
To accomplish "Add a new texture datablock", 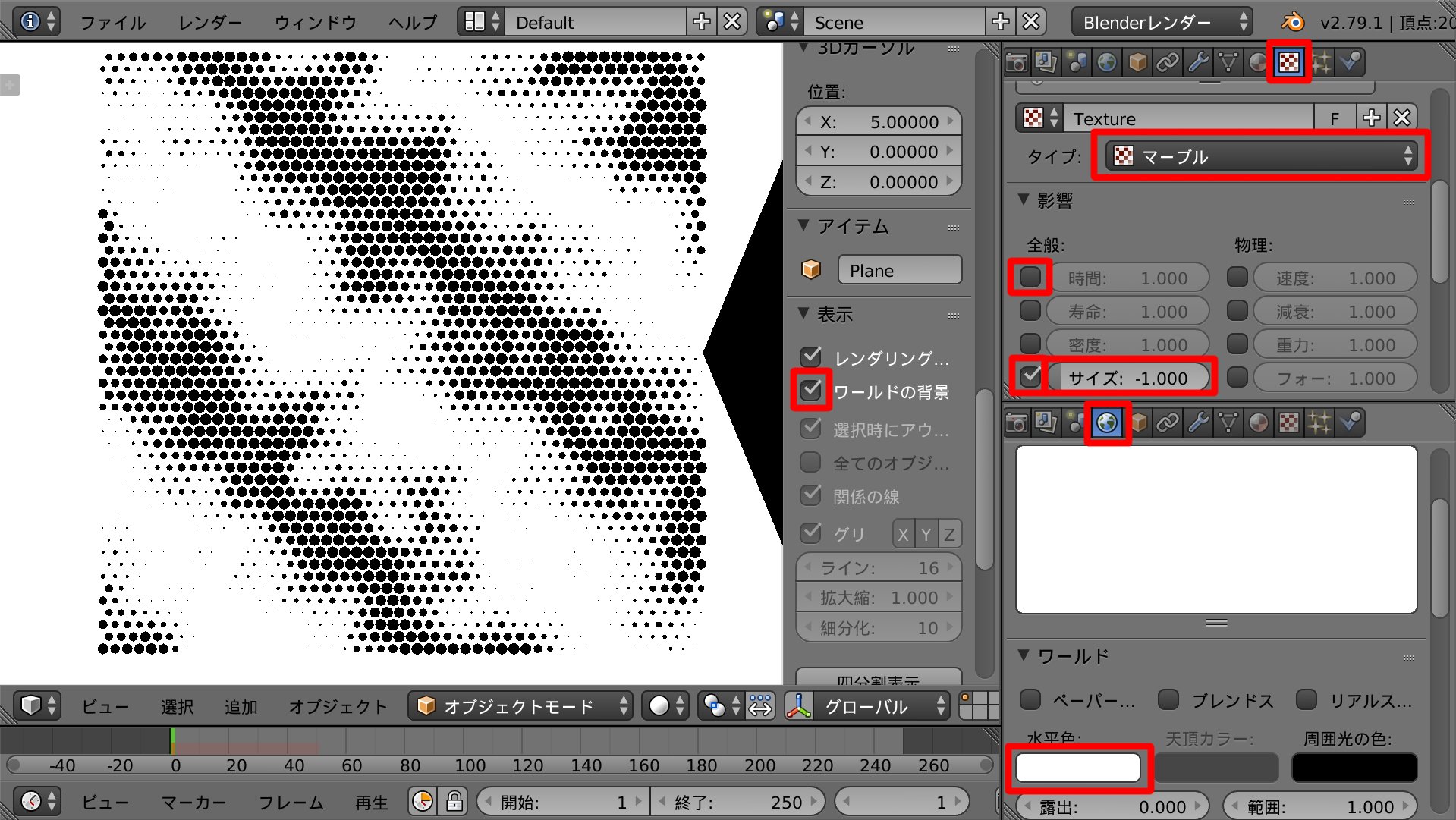I will point(1371,118).
